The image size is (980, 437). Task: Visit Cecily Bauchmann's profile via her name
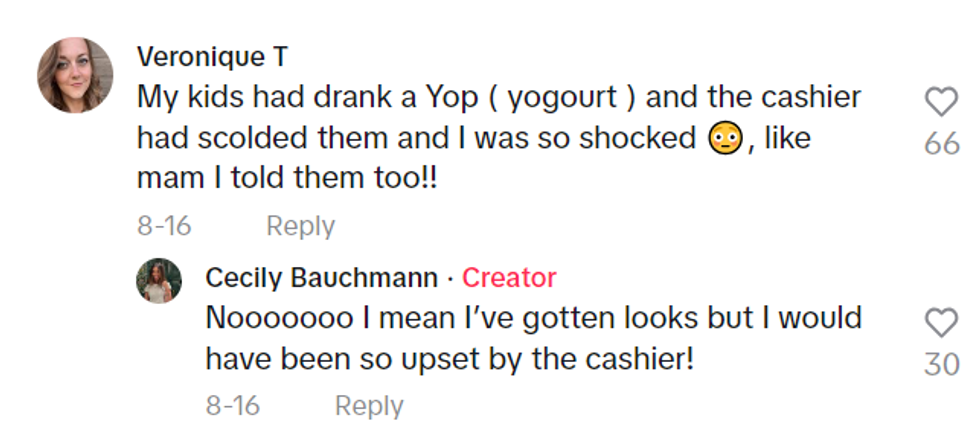[x=321, y=277]
